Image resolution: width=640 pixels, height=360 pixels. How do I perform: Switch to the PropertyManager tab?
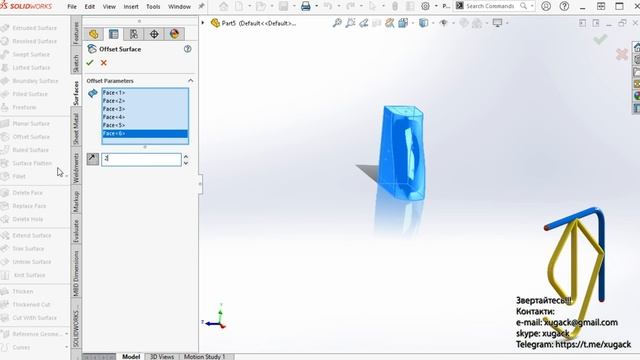click(113, 34)
